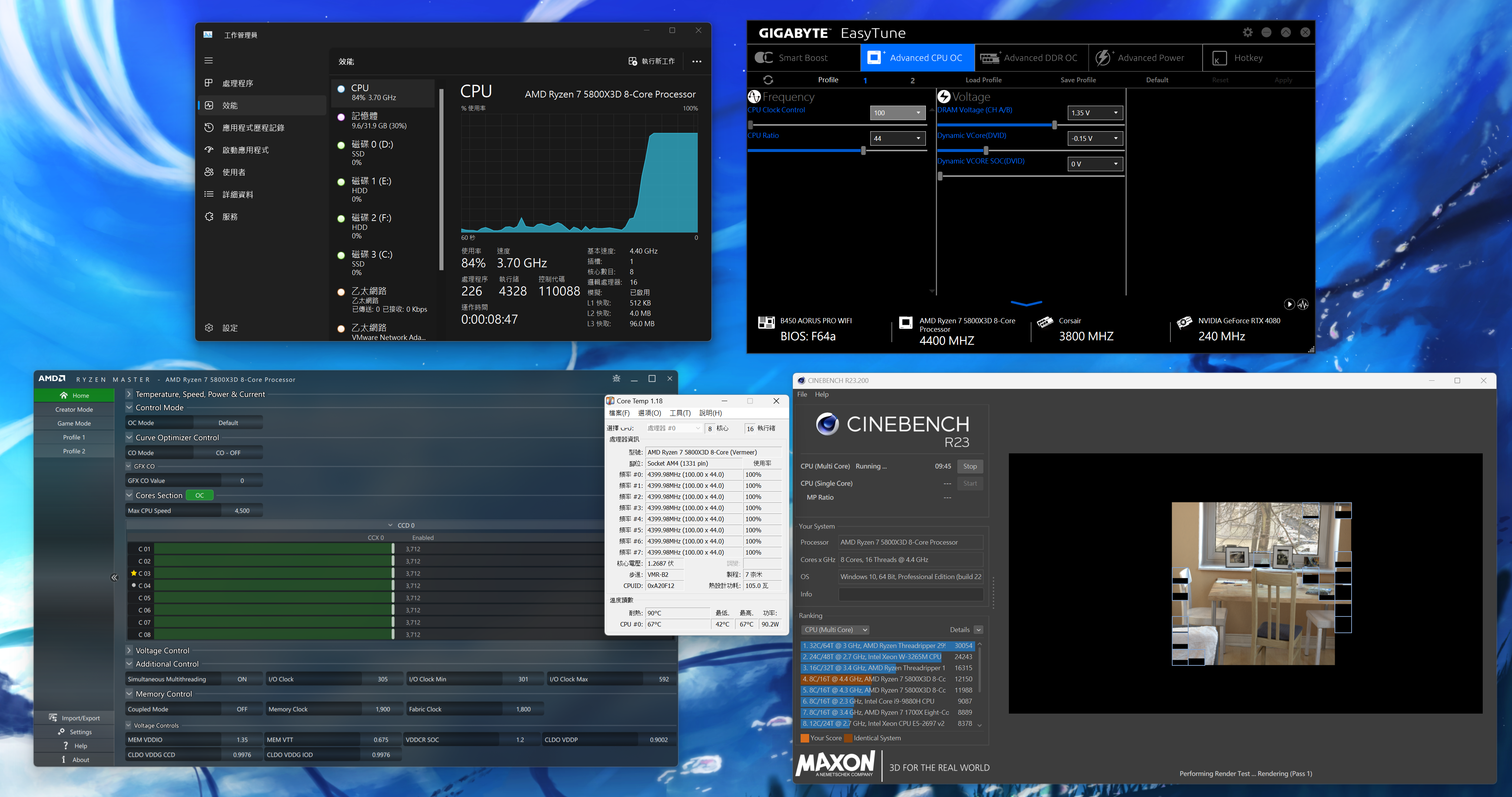The height and width of the screenshot is (797, 1512).
Task: Open Dynamic VCore -0.15 V dropdown
Action: pos(1095,139)
